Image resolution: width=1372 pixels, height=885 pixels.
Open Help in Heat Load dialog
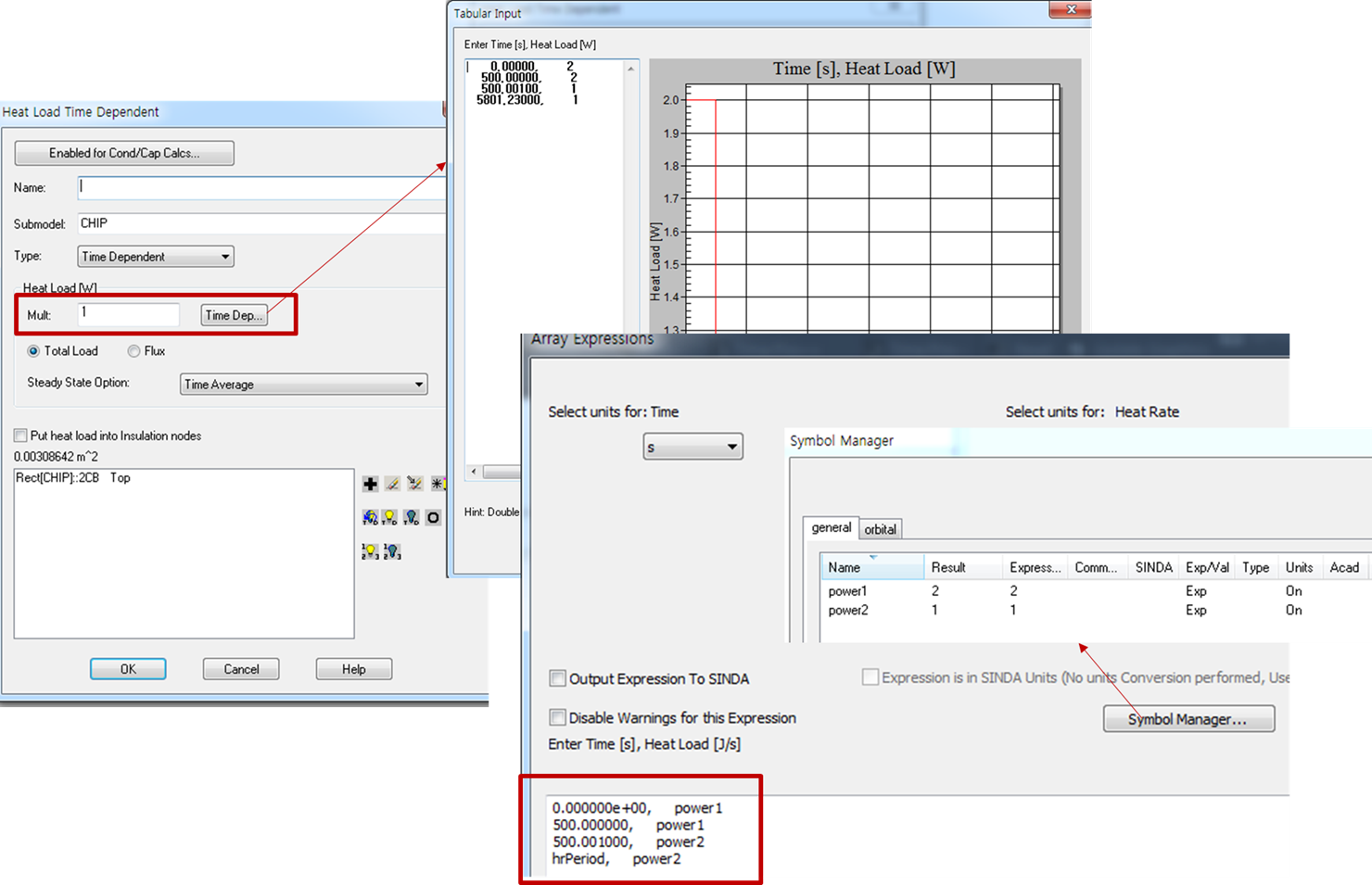(354, 669)
